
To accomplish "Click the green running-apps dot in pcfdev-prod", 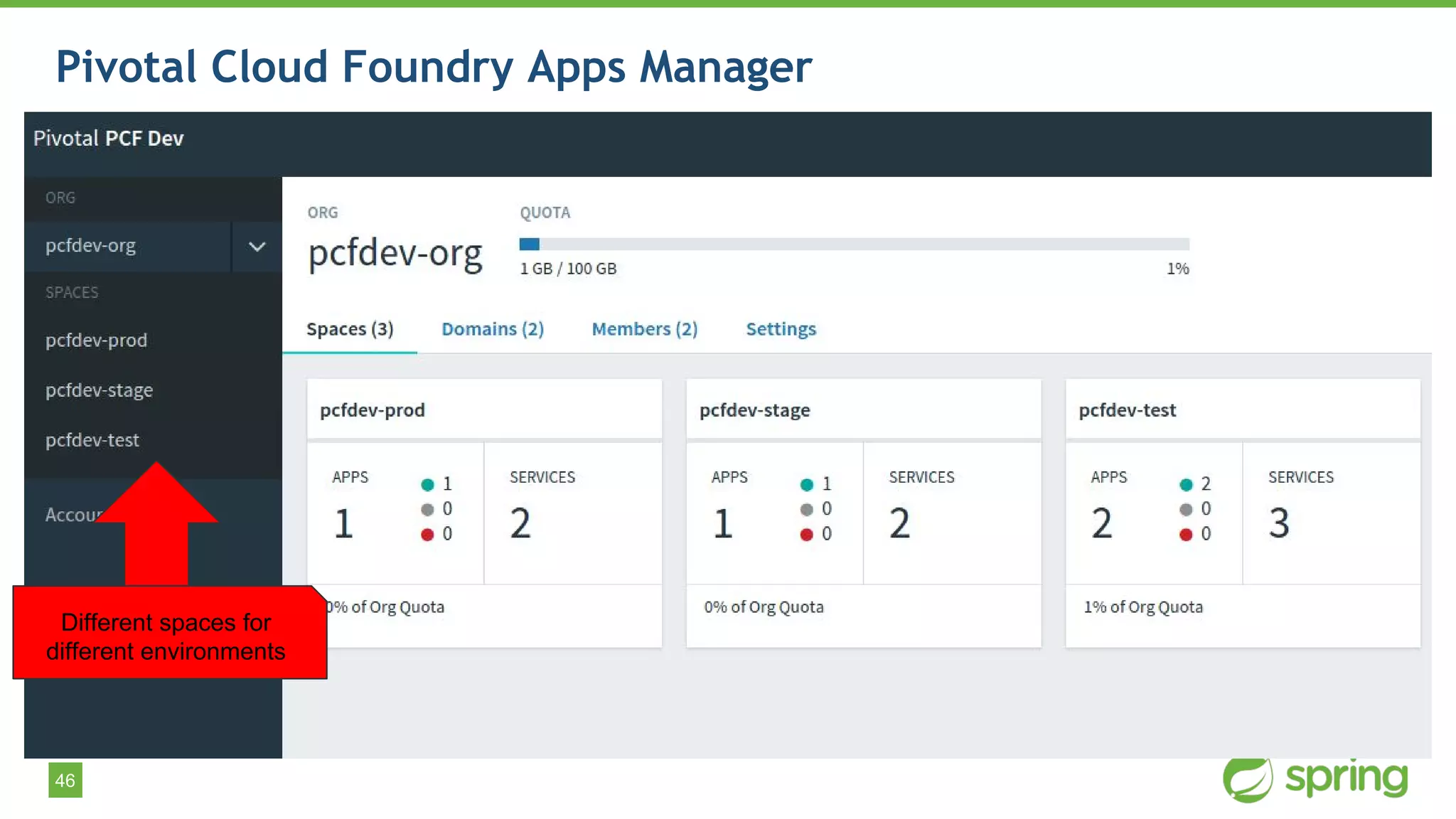I will (427, 485).
